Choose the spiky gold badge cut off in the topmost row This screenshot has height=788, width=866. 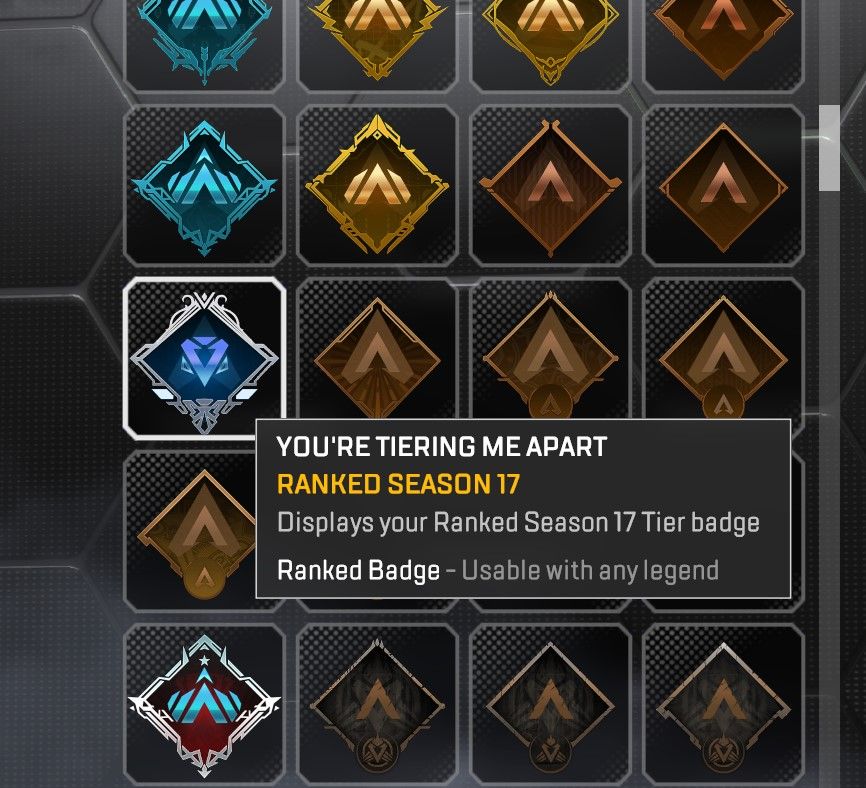click(377, 44)
